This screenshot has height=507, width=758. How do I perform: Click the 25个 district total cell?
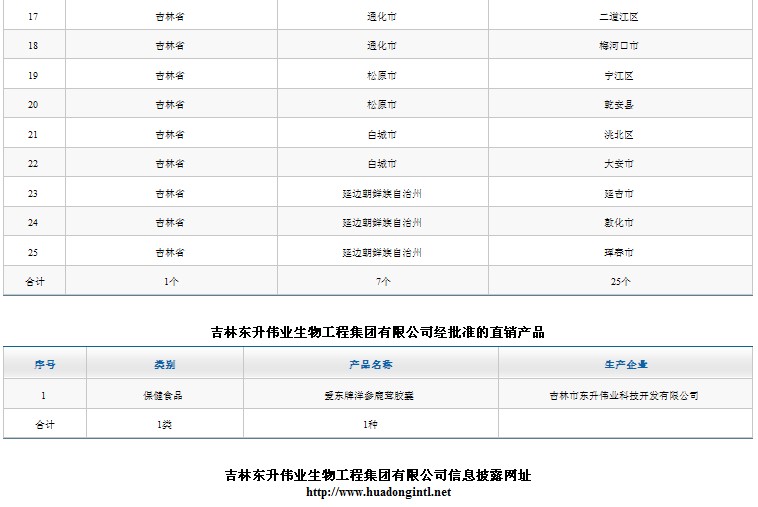620,282
